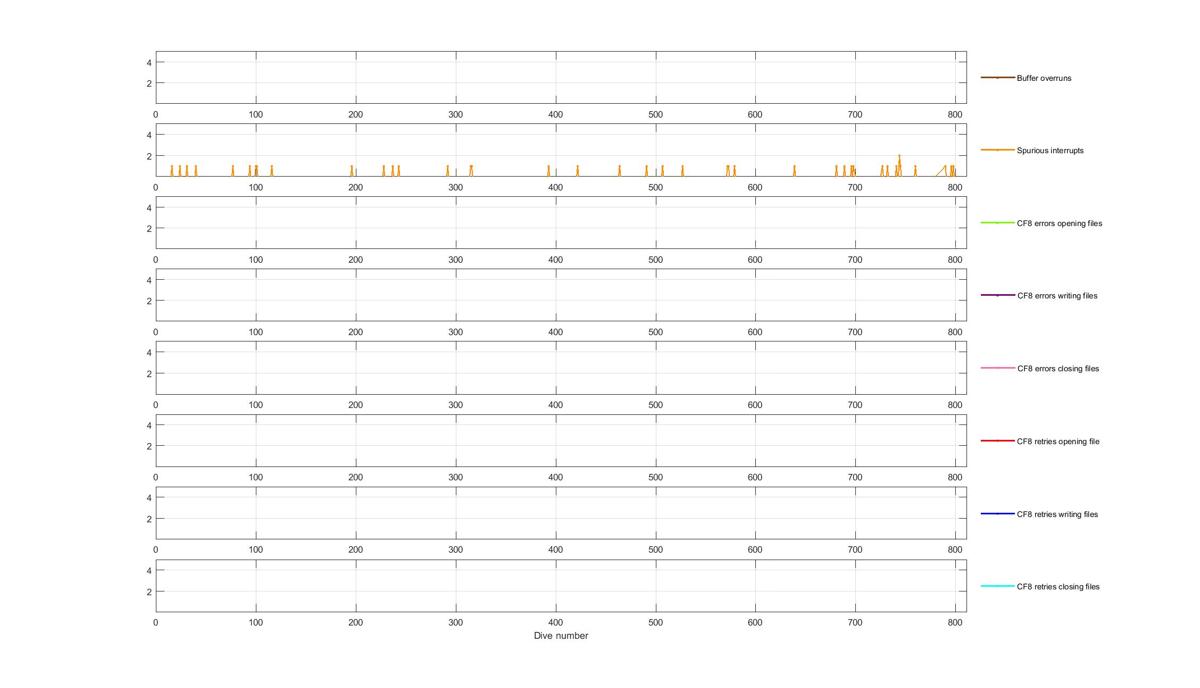This screenshot has width=1200, height=688.
Task: Click the orange Spurious interrupts legend line
Action: coord(997,150)
